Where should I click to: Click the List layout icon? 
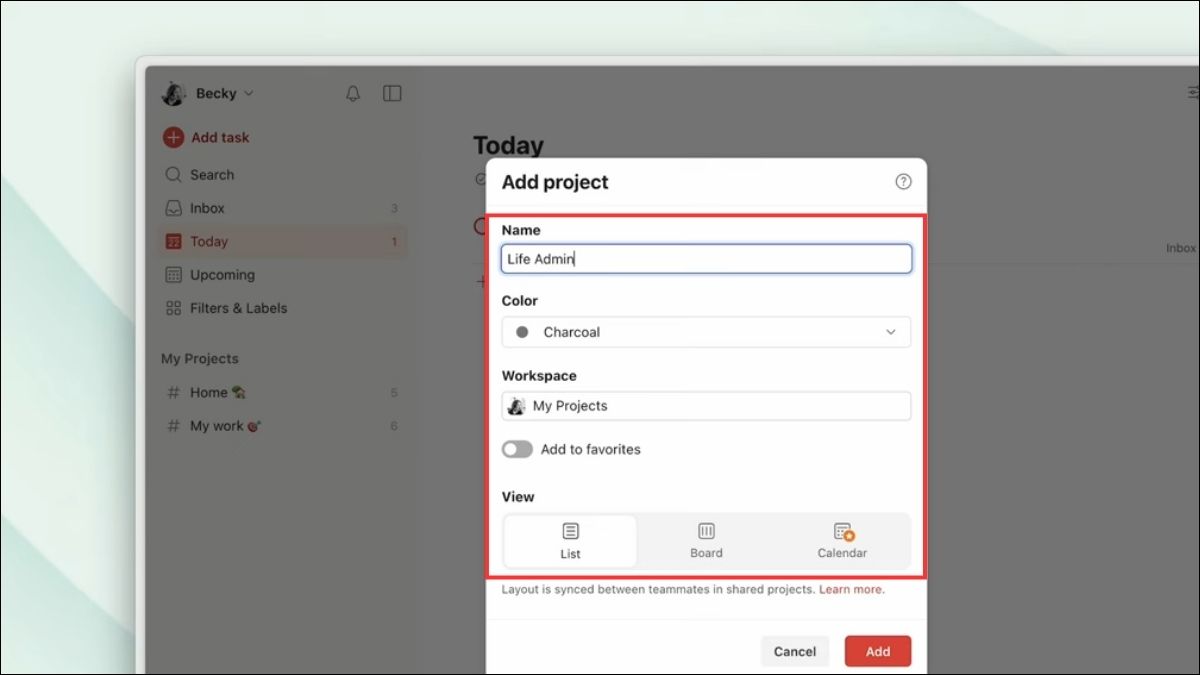pyautogui.click(x=570, y=531)
